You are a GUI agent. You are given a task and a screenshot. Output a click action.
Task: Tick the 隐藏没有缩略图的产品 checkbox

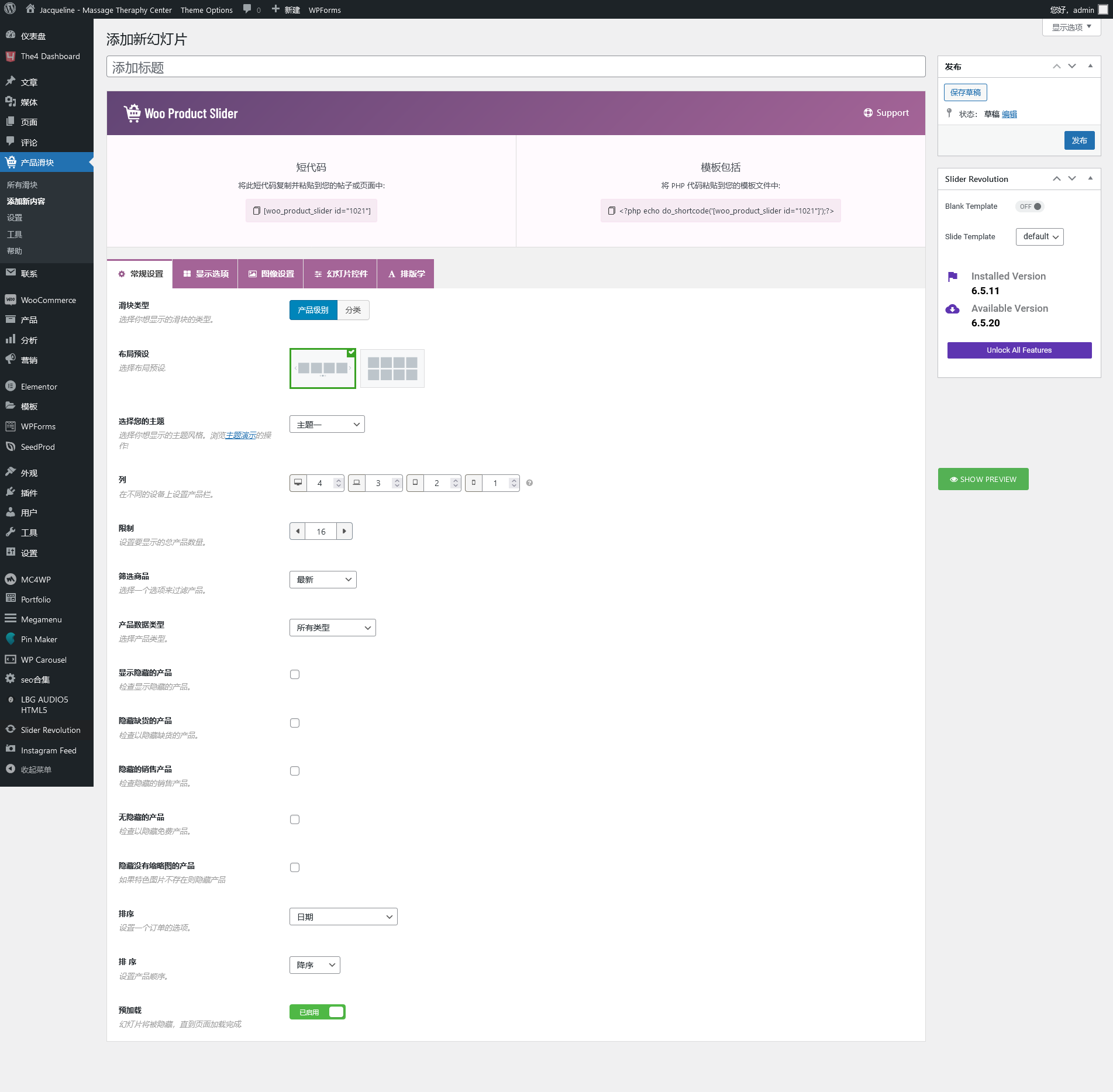tap(295, 867)
